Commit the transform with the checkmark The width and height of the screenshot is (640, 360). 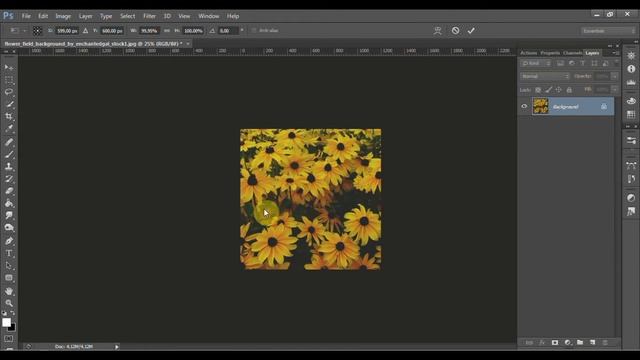(x=471, y=31)
